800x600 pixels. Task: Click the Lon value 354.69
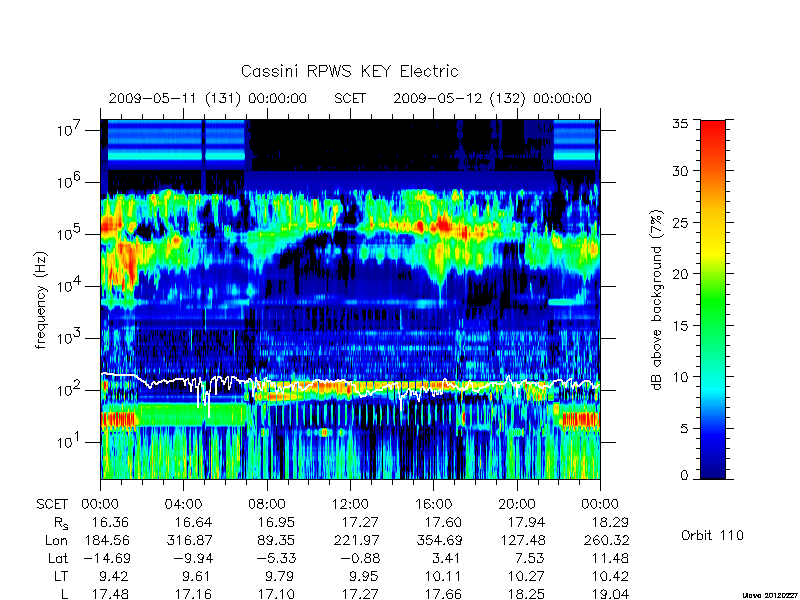click(438, 540)
